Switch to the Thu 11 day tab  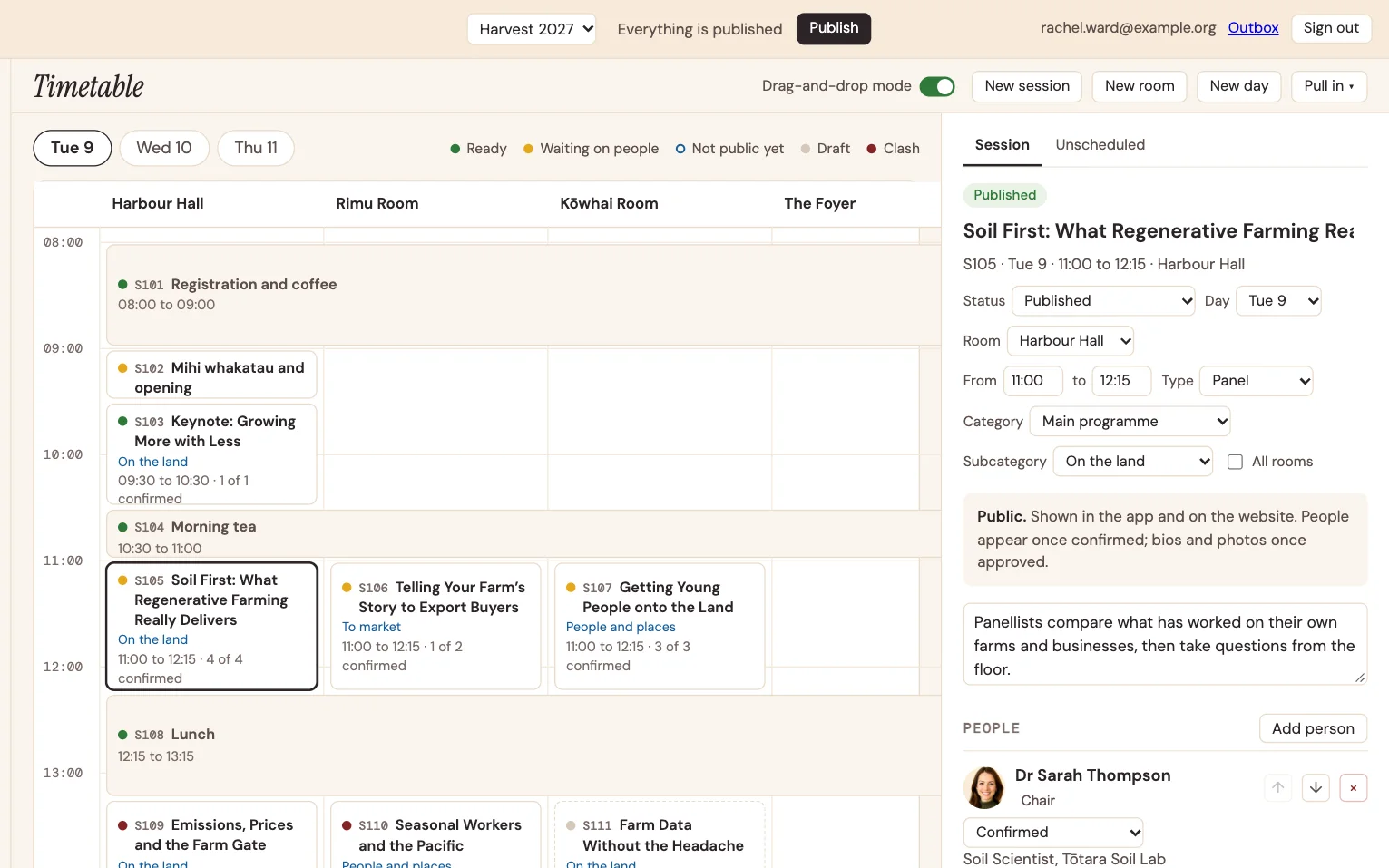(256, 148)
